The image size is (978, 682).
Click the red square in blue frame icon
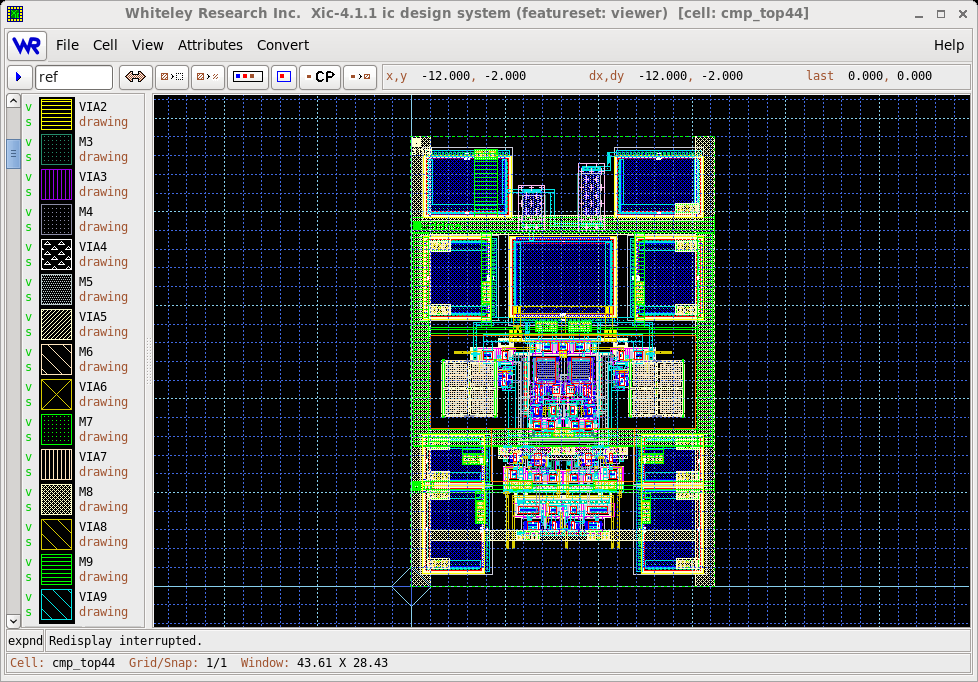284,77
